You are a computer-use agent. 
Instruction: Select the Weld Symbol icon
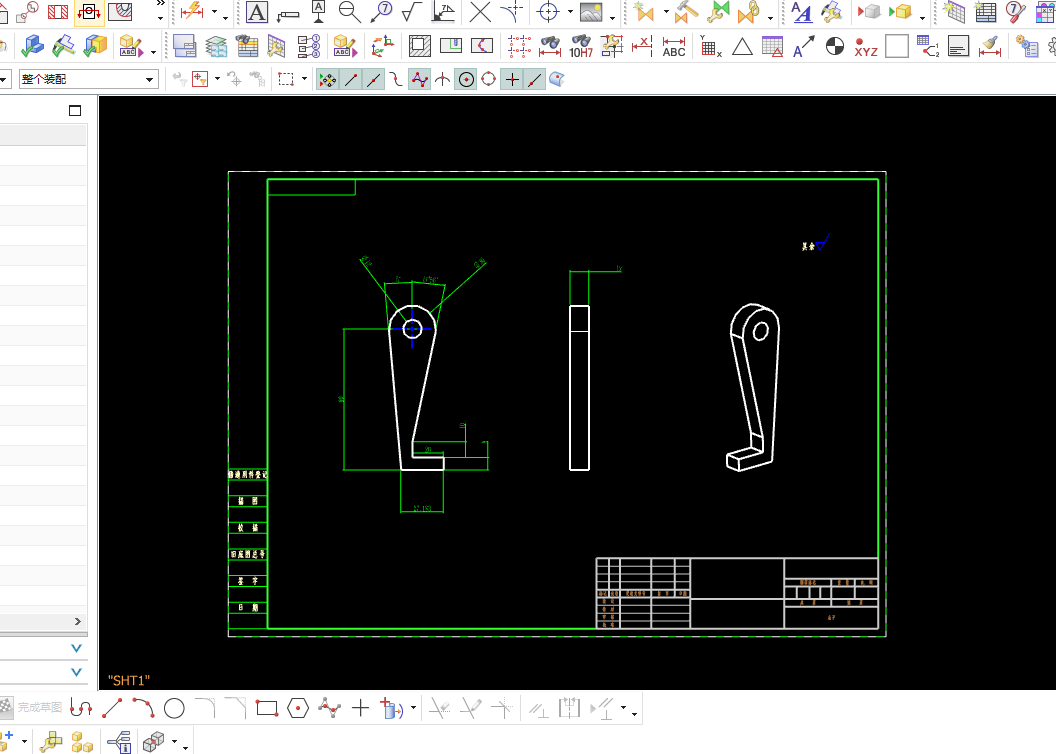pos(443,11)
